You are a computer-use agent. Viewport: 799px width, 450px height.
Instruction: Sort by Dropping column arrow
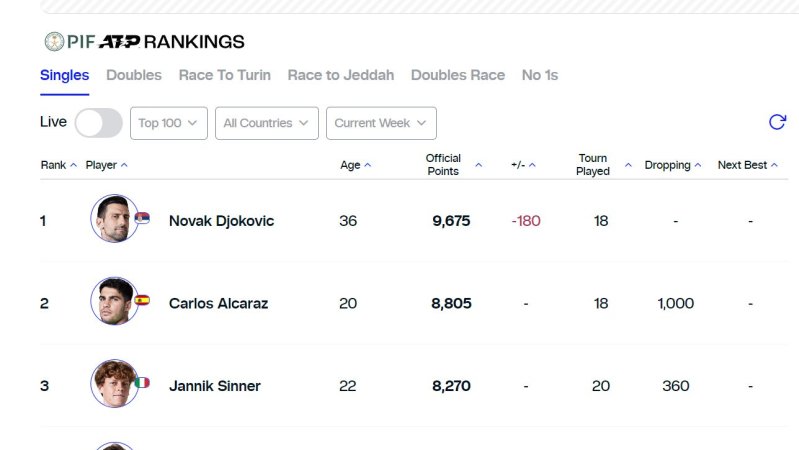tap(698, 165)
